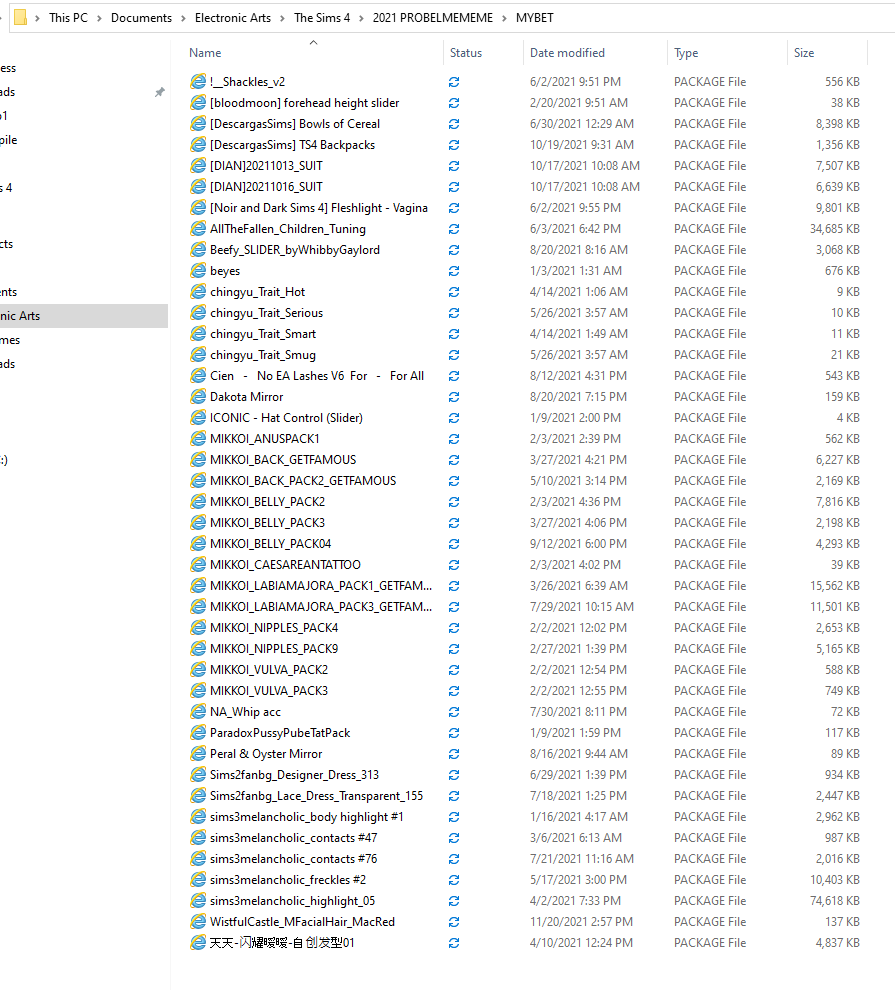The width and height of the screenshot is (895, 990).
Task: Select file sims3melancholic_contacts #47
Action: pos(293,838)
